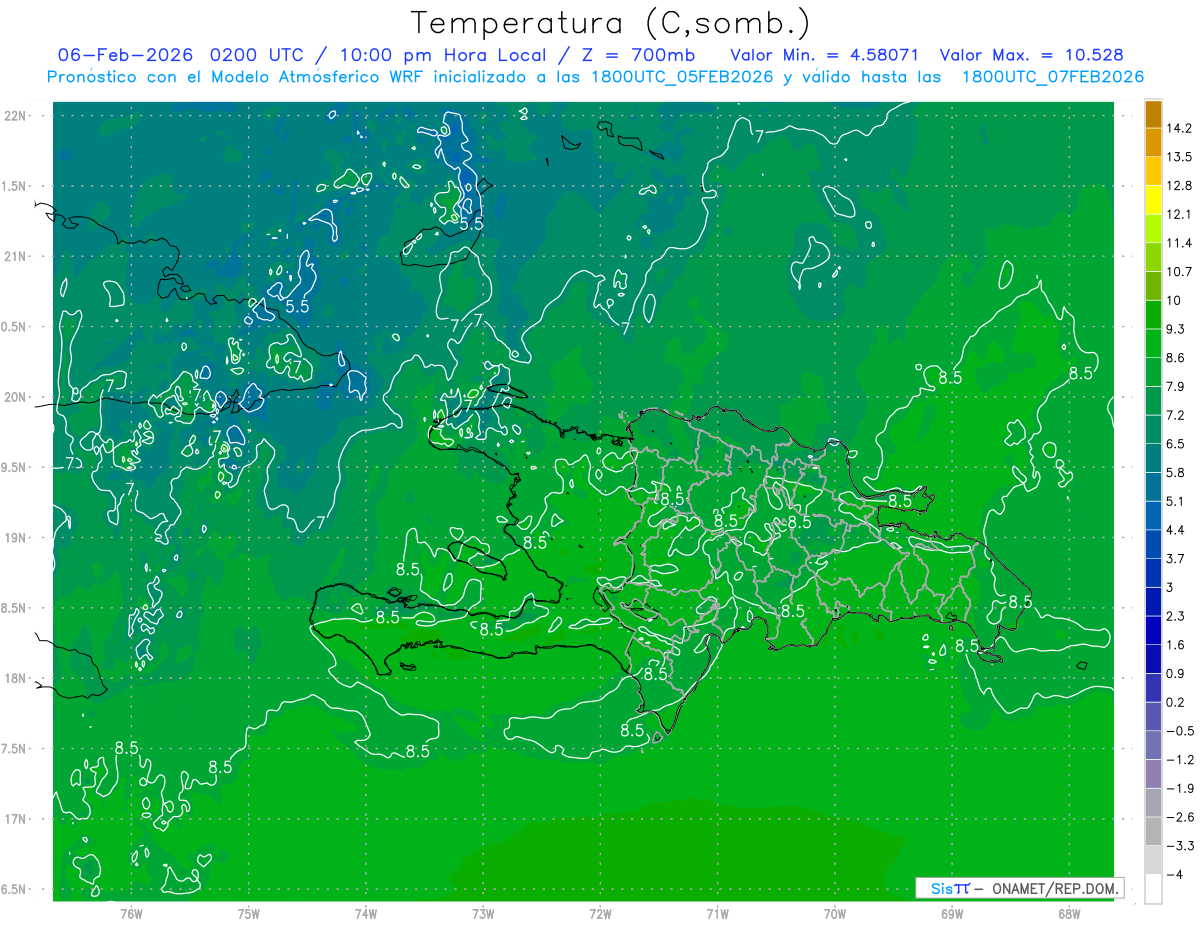Click the "20N" latitude axis label
Screen dimensions: 1200x927
[x=15, y=397]
